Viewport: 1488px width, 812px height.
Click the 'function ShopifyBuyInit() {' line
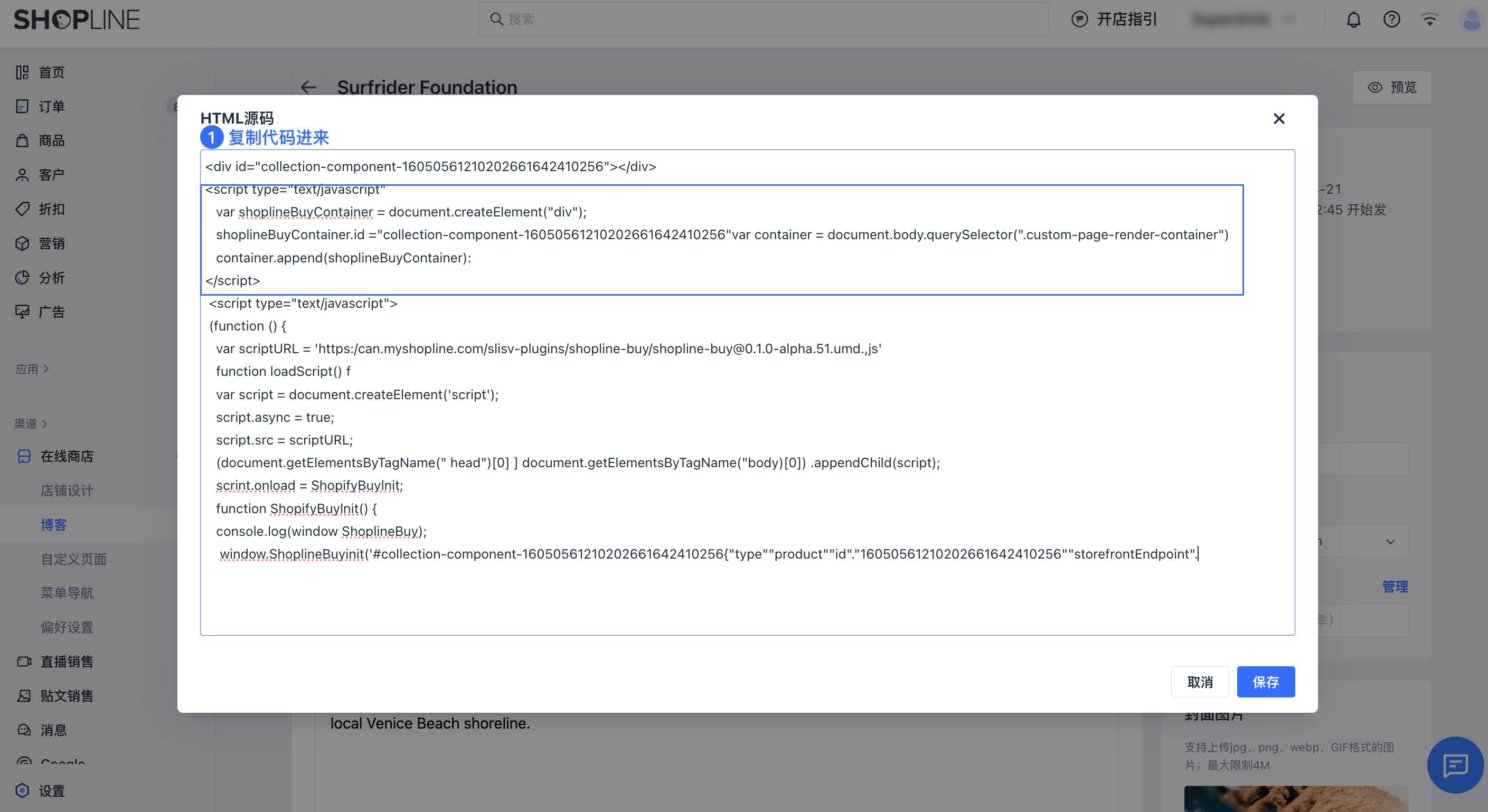pyautogui.click(x=296, y=508)
